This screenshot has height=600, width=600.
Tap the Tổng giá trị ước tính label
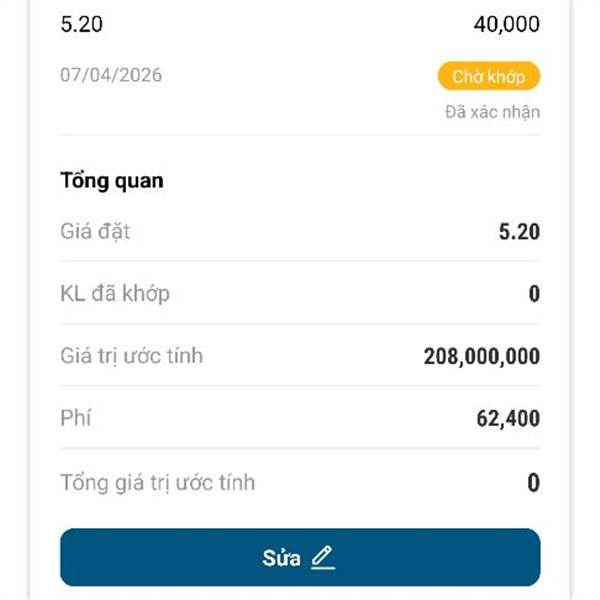pyautogui.click(x=157, y=483)
